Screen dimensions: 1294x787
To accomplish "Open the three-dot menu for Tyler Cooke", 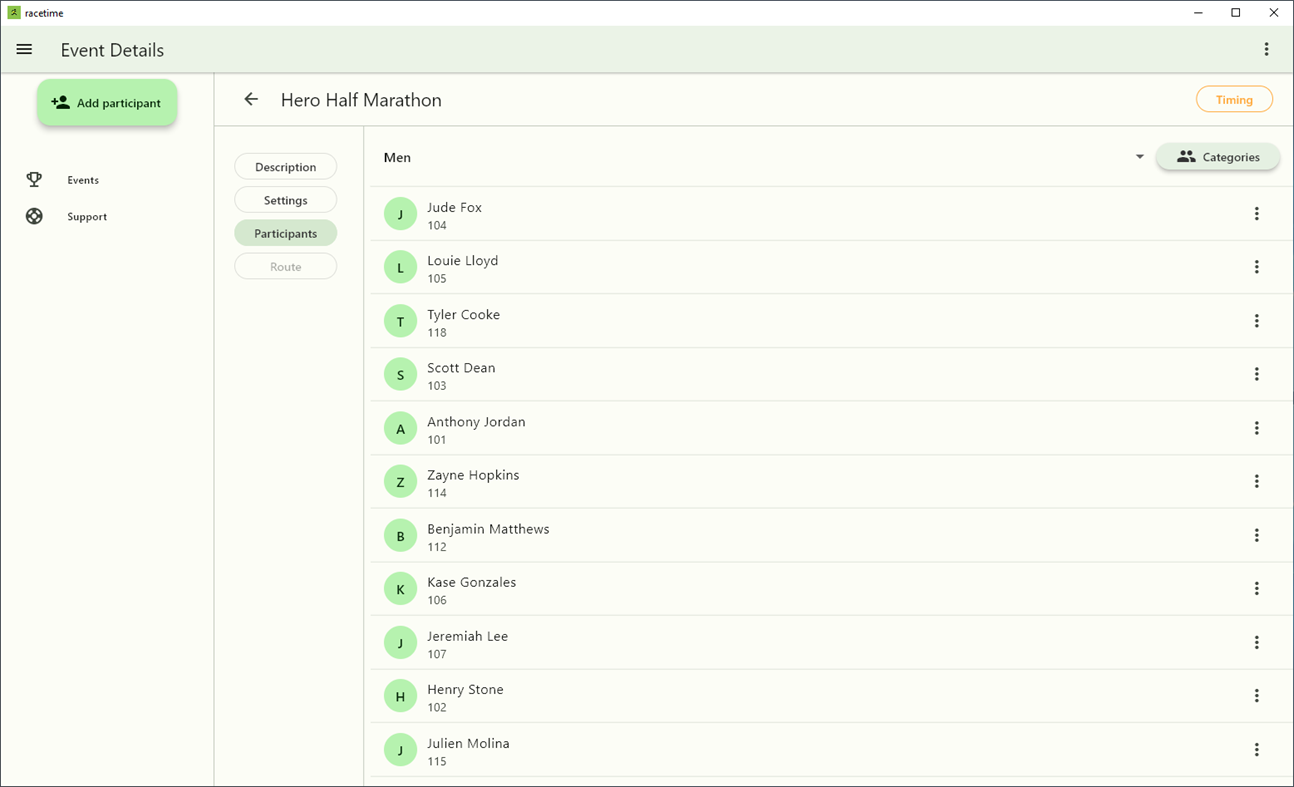I will 1257,320.
